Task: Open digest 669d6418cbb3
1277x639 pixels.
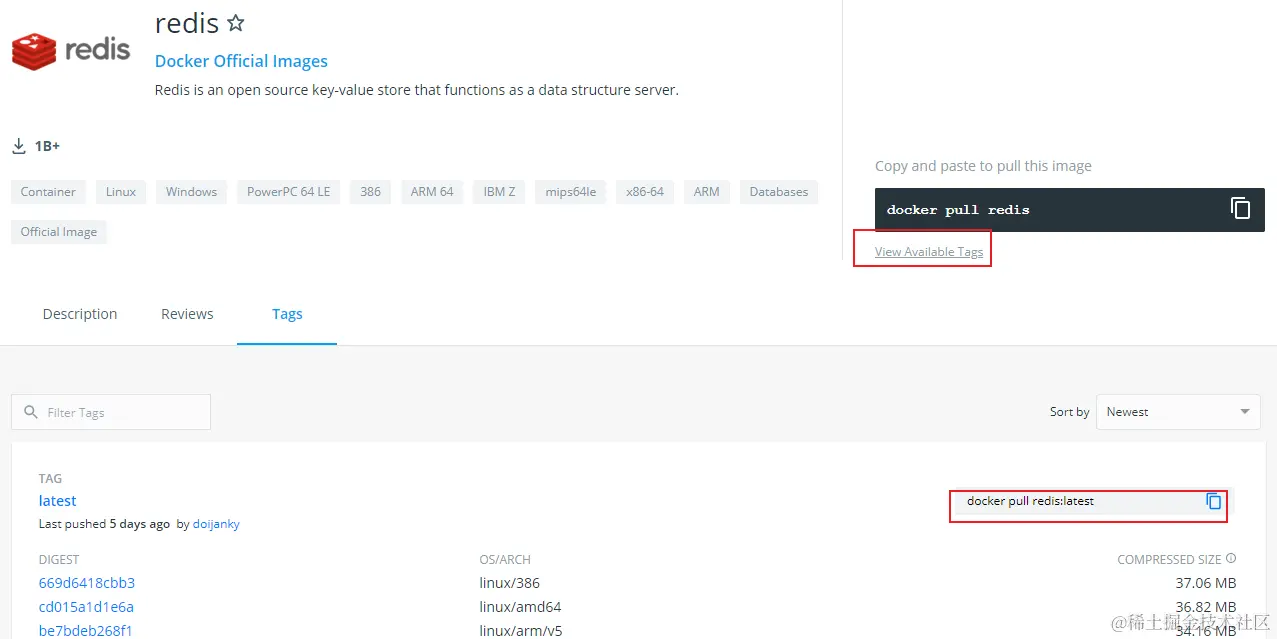Action: [x=87, y=583]
